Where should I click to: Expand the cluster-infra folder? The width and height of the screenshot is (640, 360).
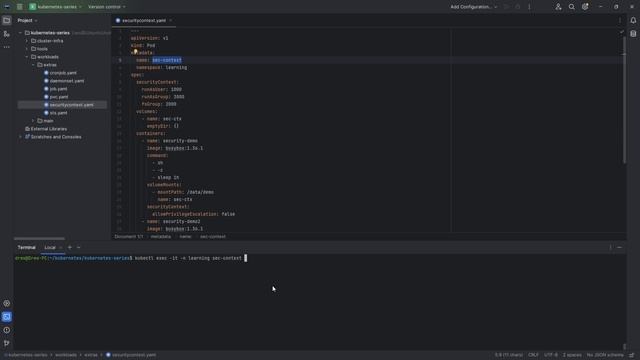[27, 41]
